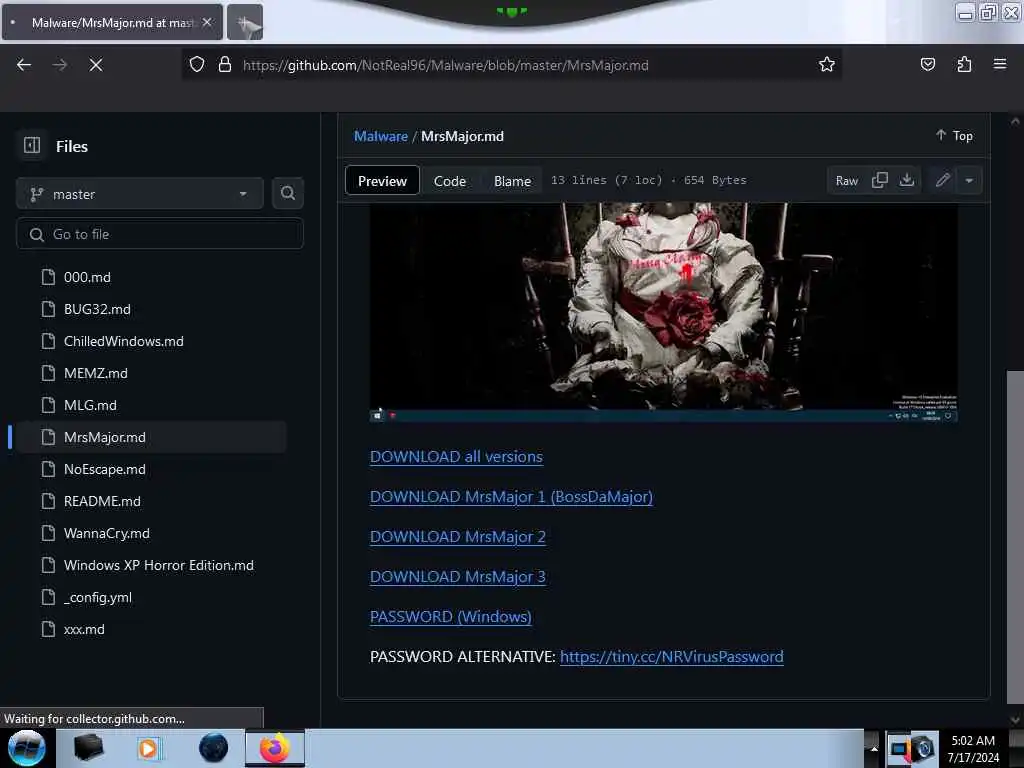Click the Go to file search field

[160, 234]
